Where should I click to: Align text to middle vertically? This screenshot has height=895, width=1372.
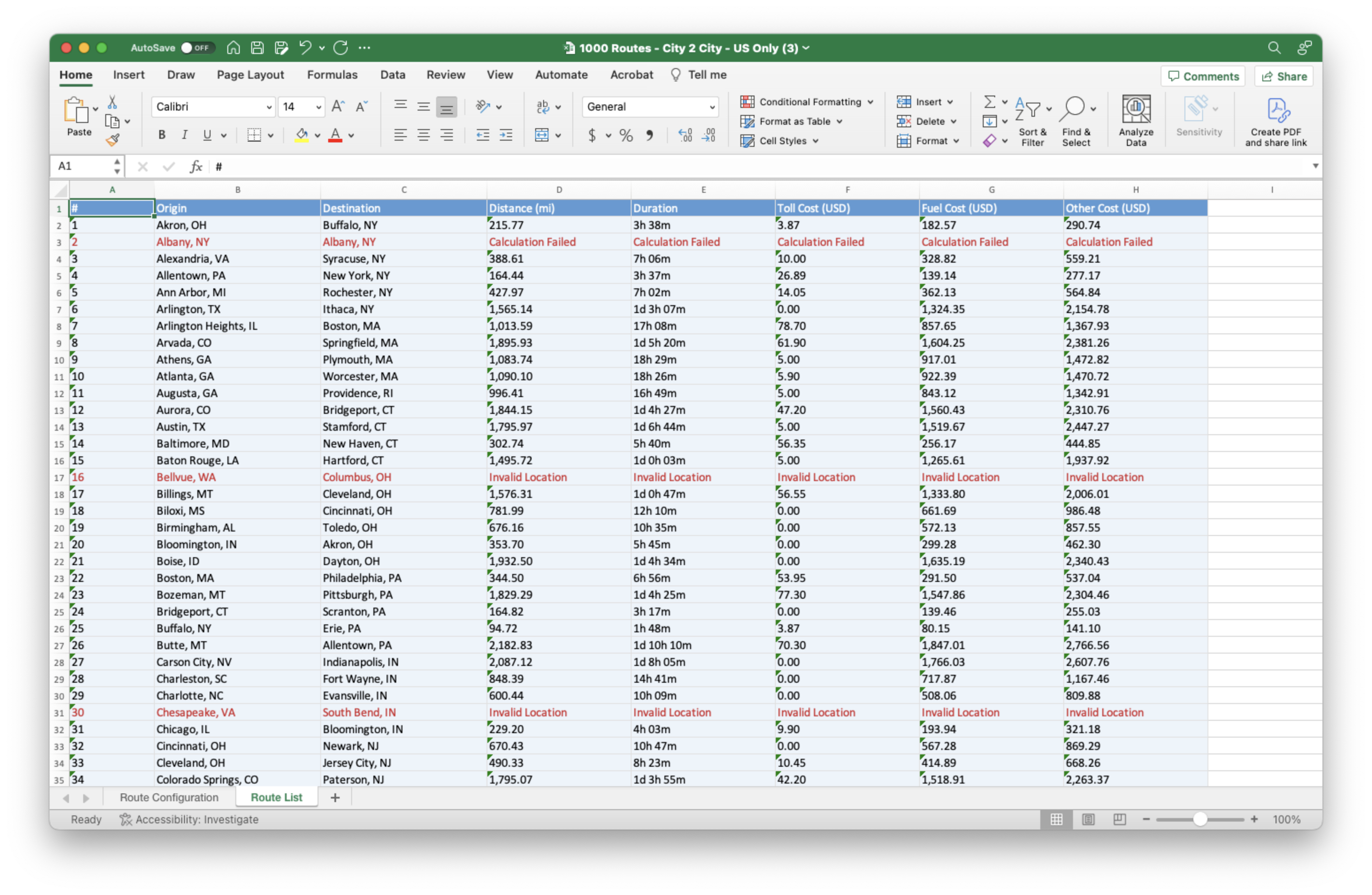[x=424, y=106]
